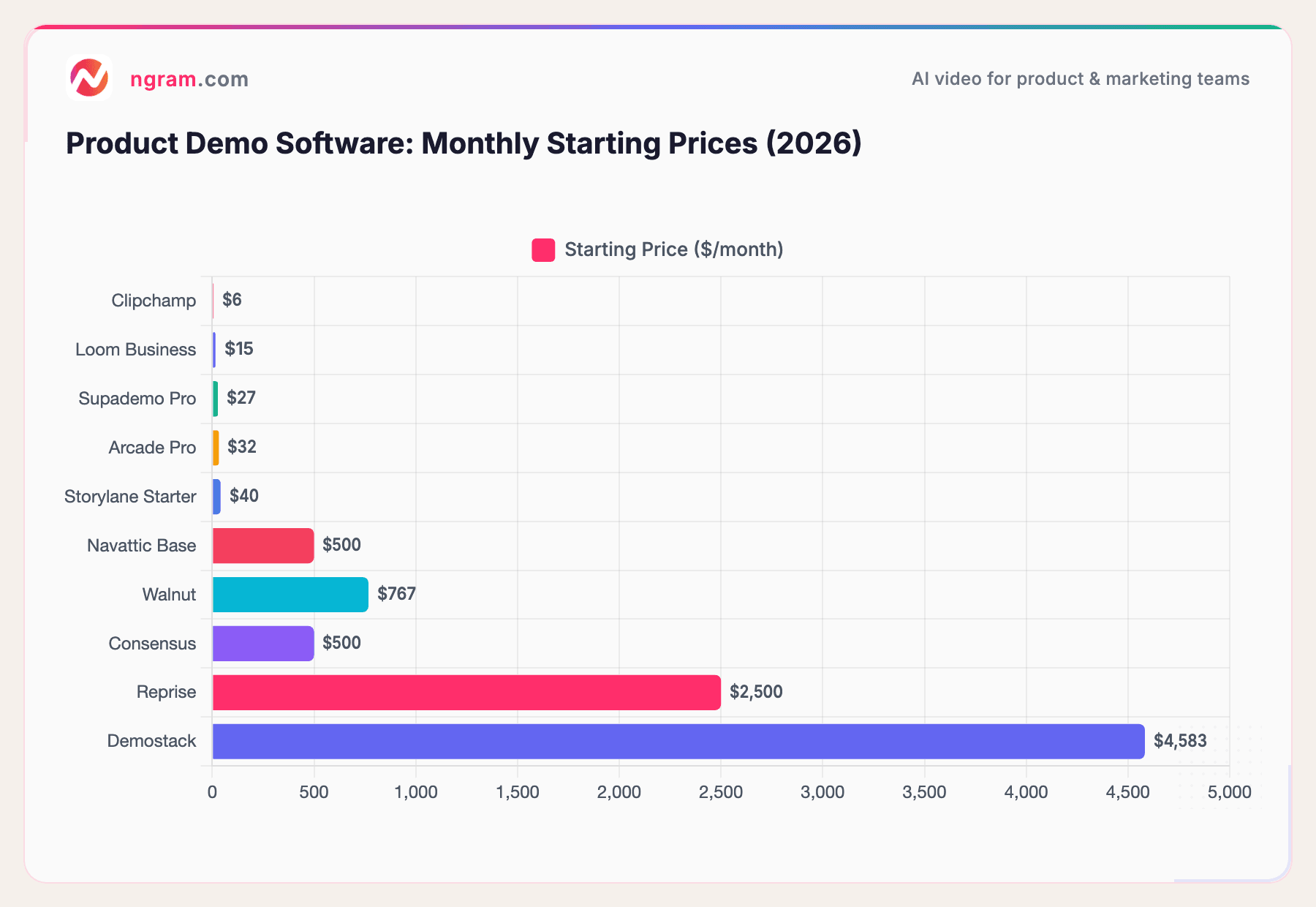Toggle the Supademo Pro series

coord(215,399)
